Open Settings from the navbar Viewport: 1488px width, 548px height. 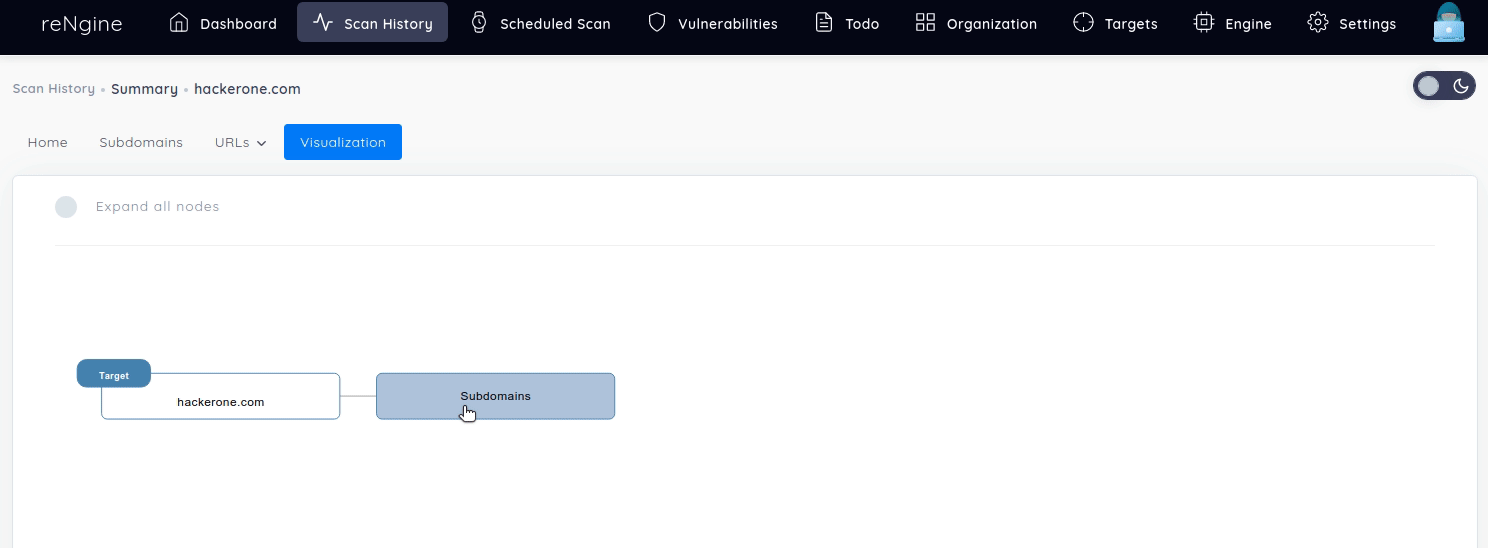pyautogui.click(x=1352, y=23)
